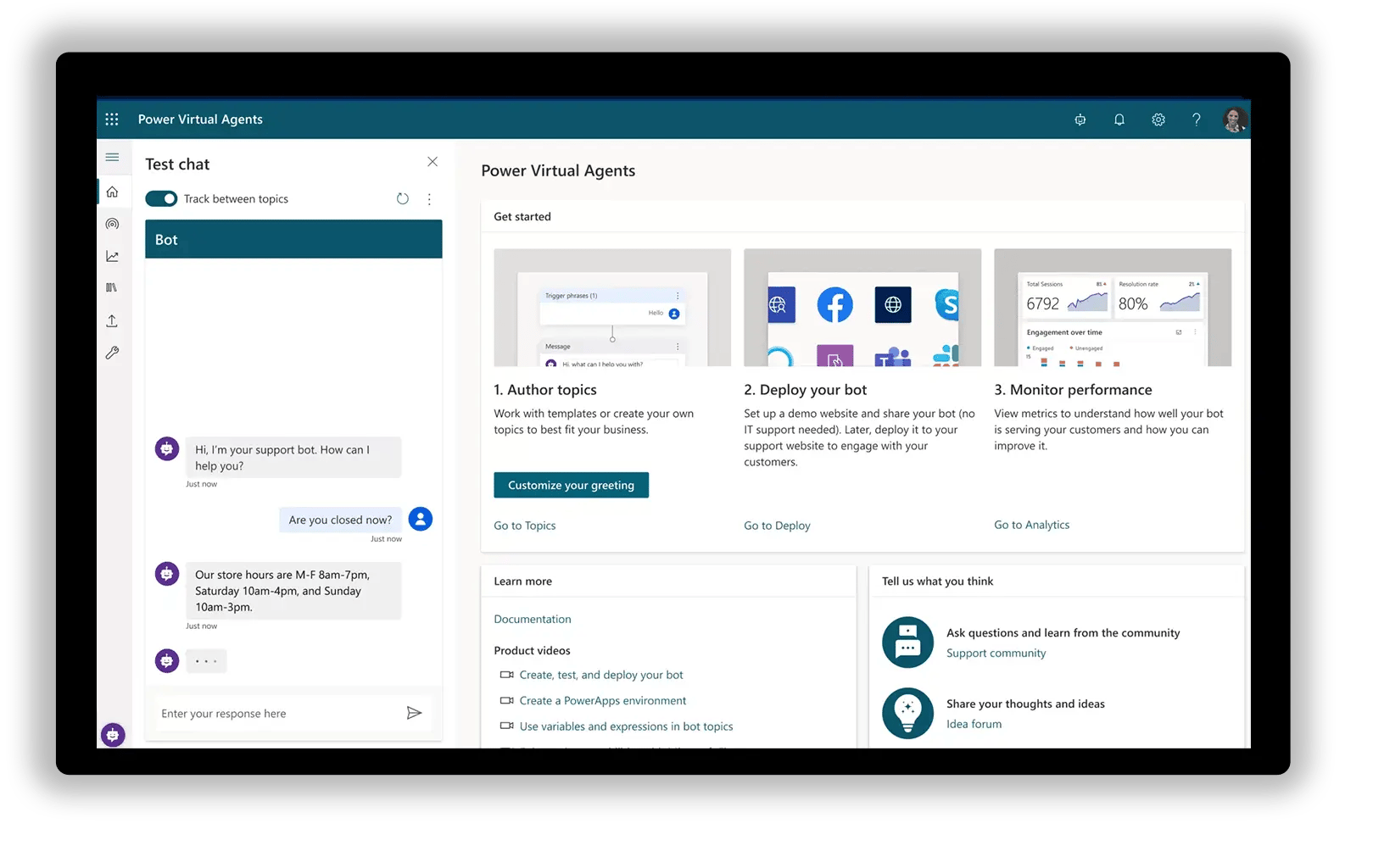Click the bot icon in the header
This screenshot has height=868, width=1373.
click(1080, 120)
